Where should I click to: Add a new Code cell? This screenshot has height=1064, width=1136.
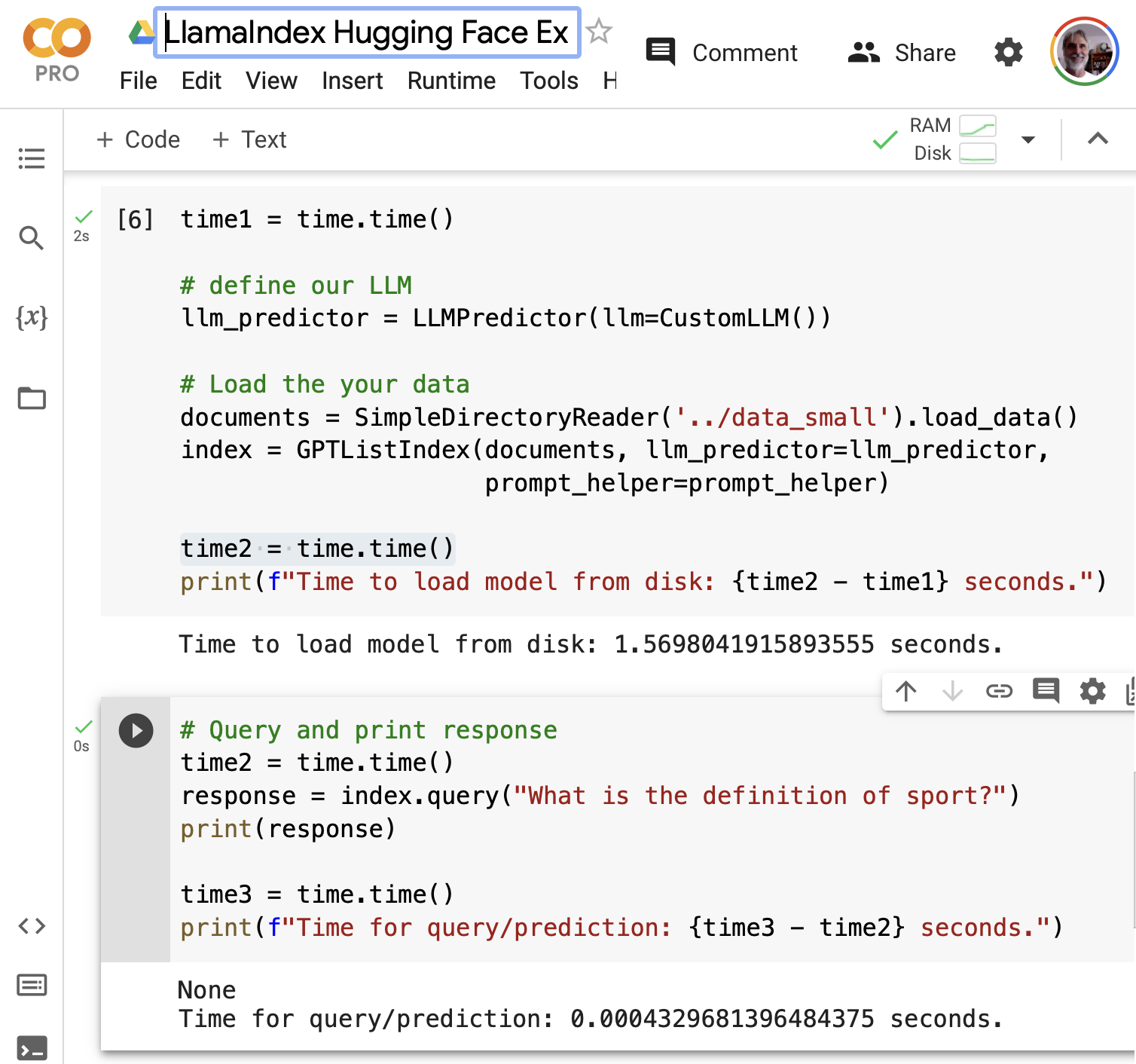click(x=139, y=139)
